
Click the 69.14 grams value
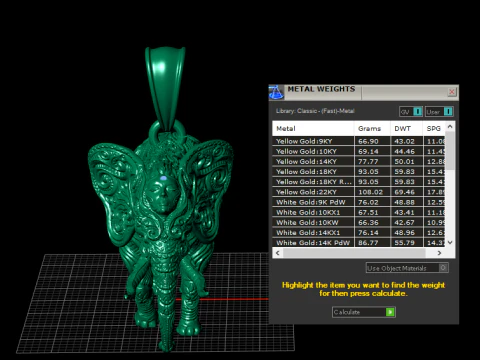tap(368, 151)
